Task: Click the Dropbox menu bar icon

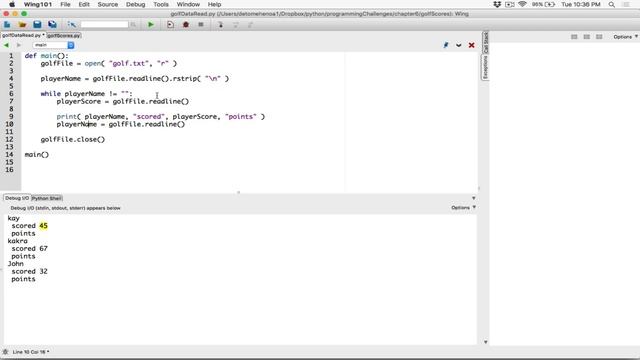Action: click(x=497, y=4)
